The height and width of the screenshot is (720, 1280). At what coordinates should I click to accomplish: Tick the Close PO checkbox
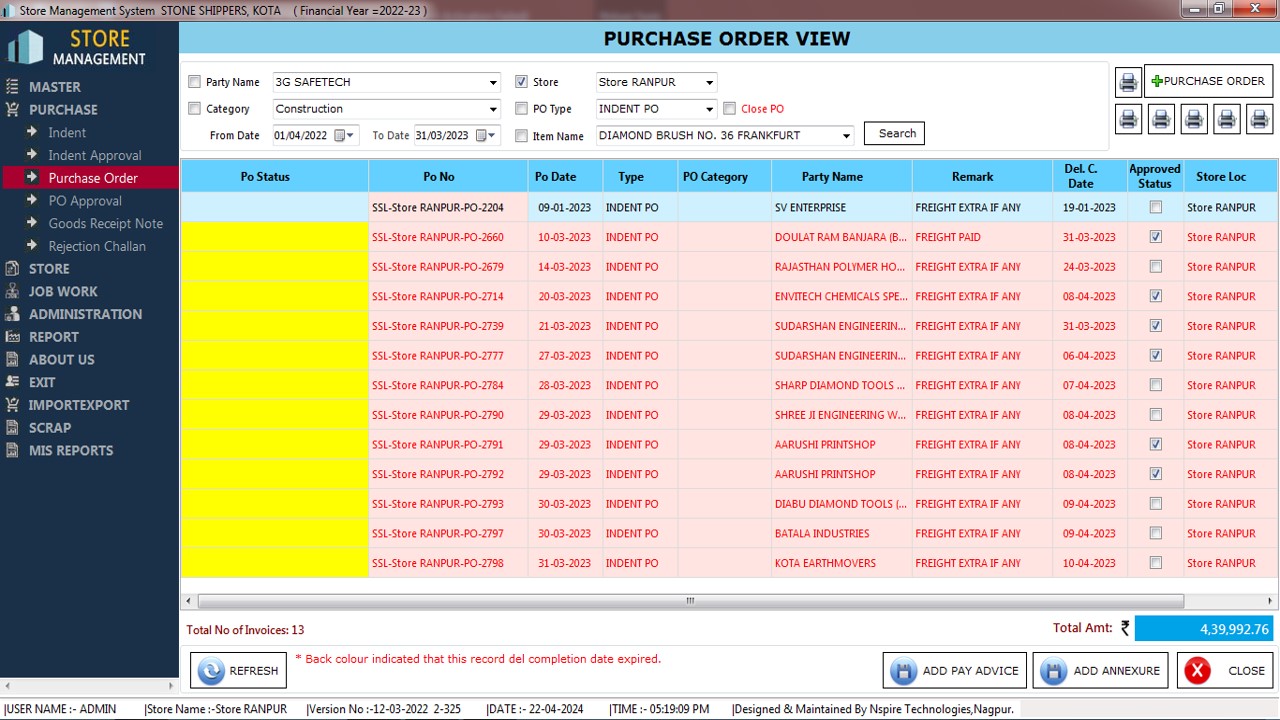tap(730, 109)
